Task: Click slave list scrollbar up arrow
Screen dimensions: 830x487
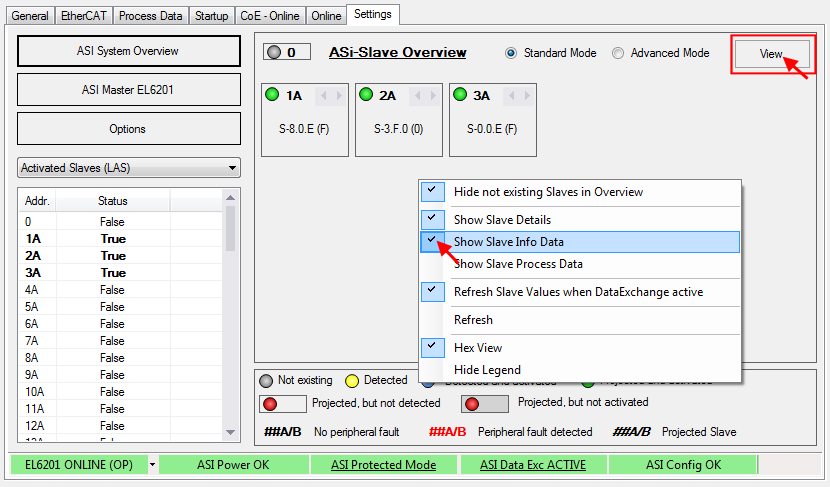Action: (x=230, y=197)
